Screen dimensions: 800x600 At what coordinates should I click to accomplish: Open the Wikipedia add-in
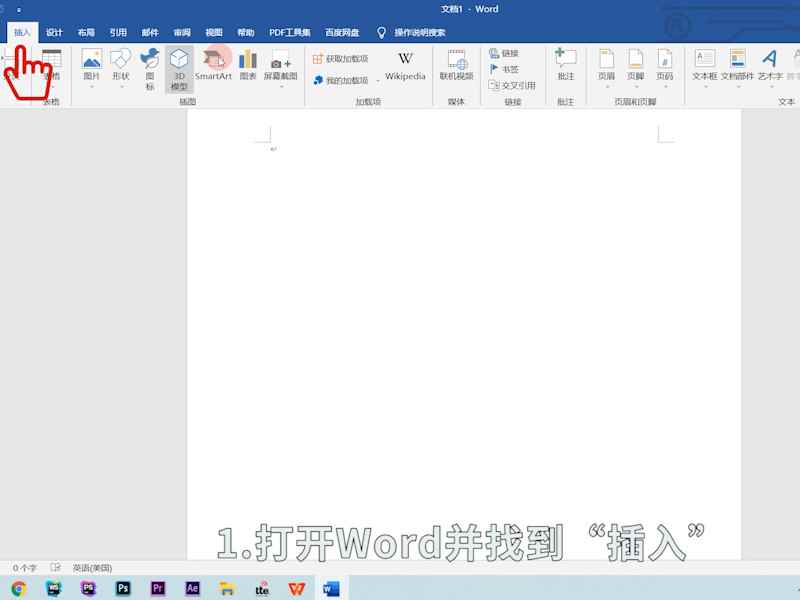(x=405, y=66)
